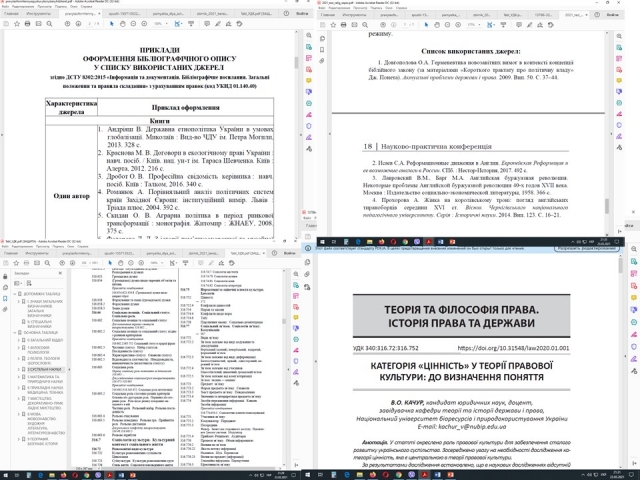Zoom out with the minus icon in top-left window
Viewport: 640px width, 480px height.
click(x=133, y=24)
